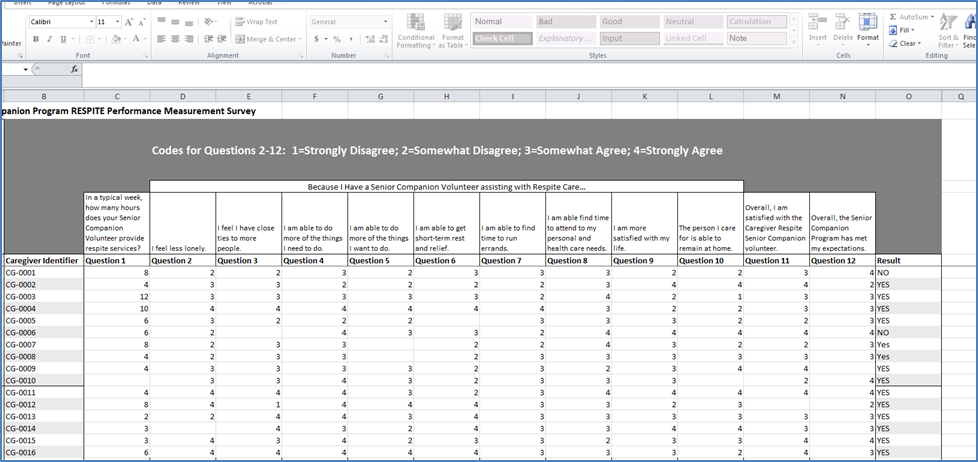This screenshot has width=978, height=462.
Task: Toggle bold formatting in Font group
Action: pyautogui.click(x=36, y=39)
